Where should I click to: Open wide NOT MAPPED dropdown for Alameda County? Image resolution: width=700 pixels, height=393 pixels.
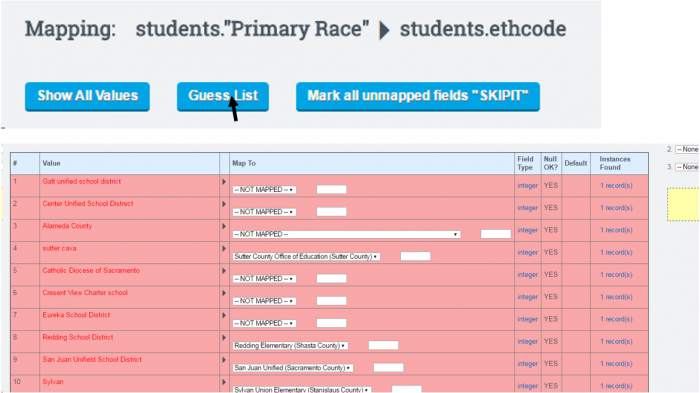(346, 234)
